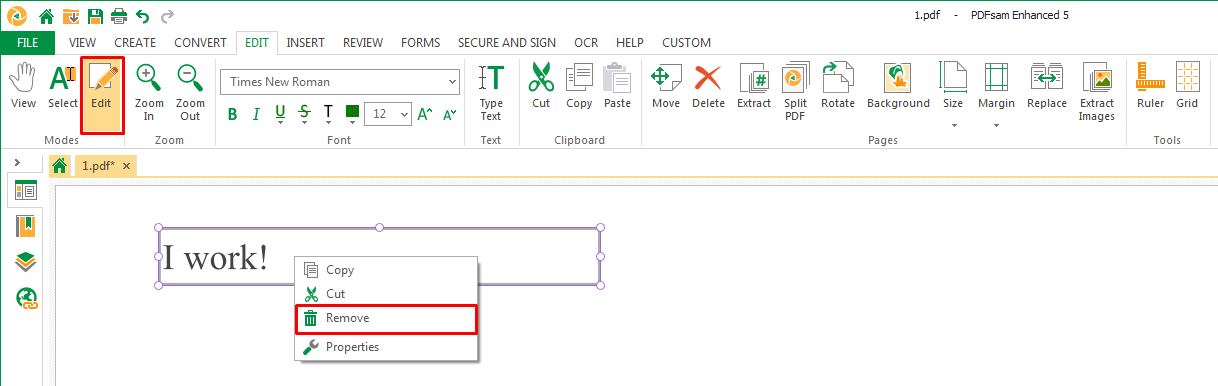This screenshot has height=386, width=1218.
Task: Click the Copy button in Clipboard group
Action: click(579, 86)
